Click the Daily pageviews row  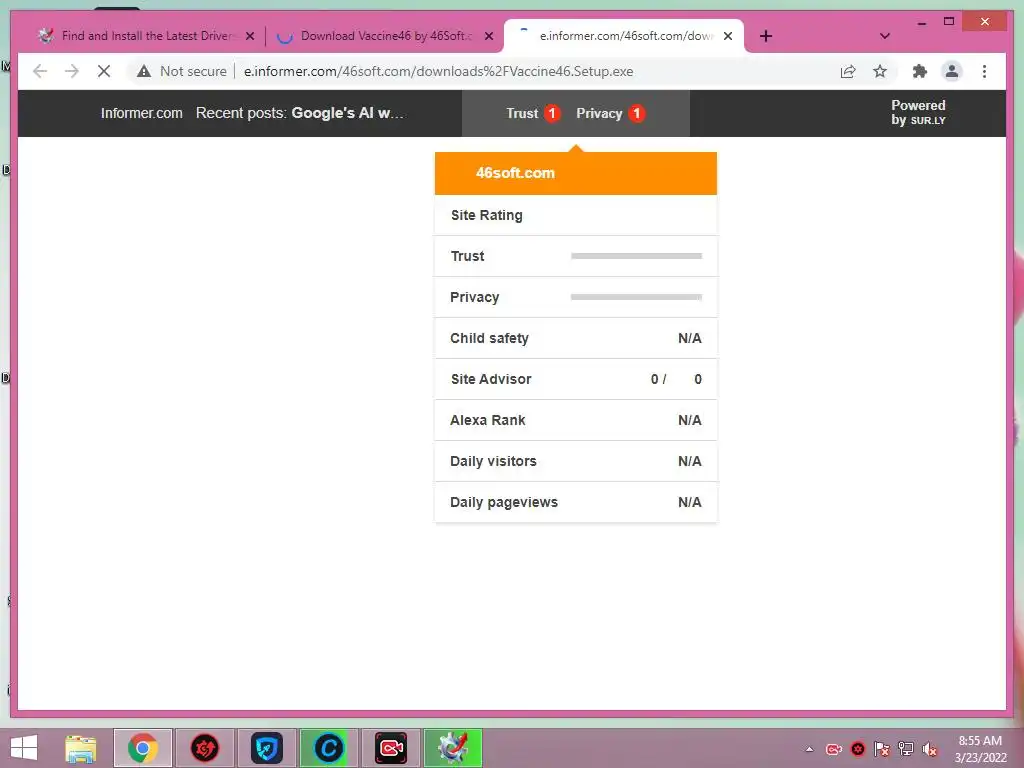click(576, 502)
